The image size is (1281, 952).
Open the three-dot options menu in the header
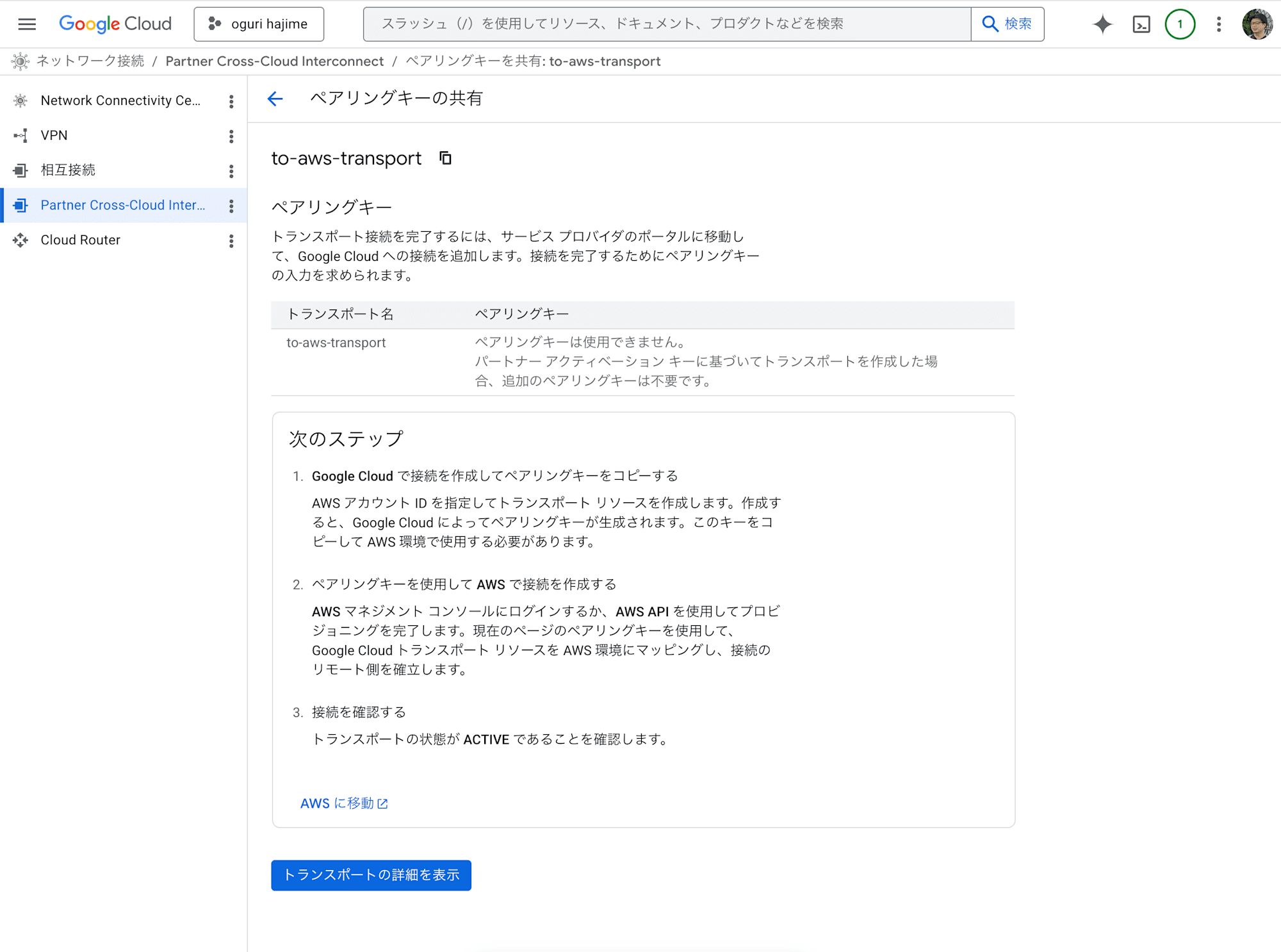[x=1218, y=24]
